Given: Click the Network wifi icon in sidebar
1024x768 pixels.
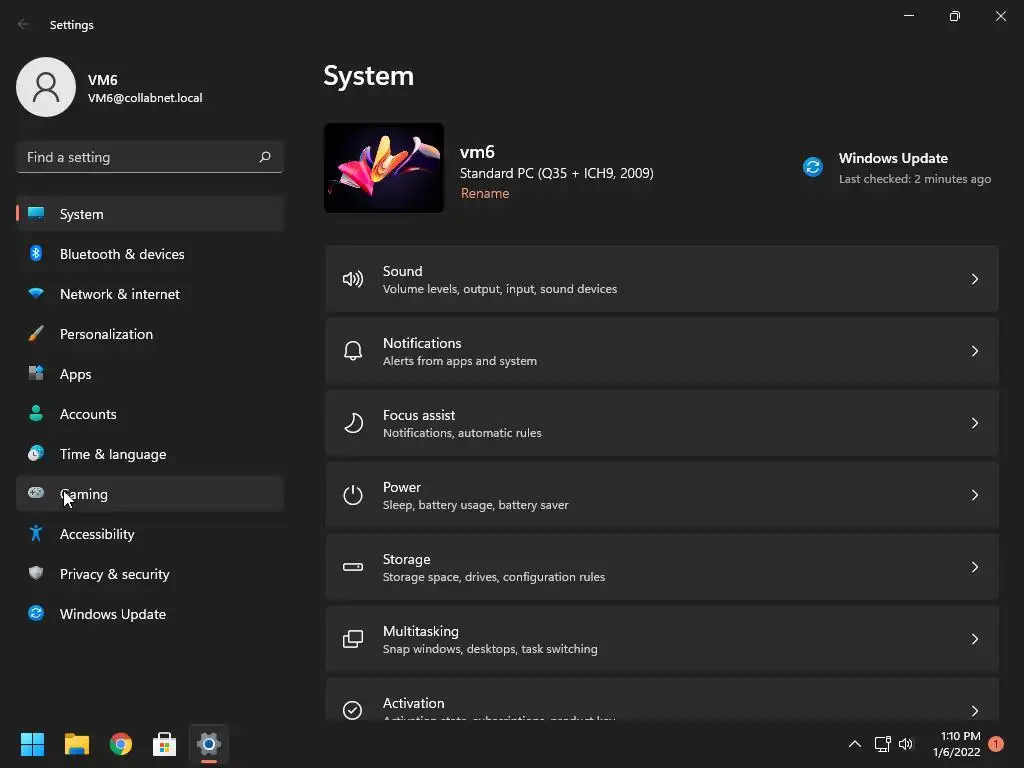Looking at the screenshot, I should pos(36,293).
